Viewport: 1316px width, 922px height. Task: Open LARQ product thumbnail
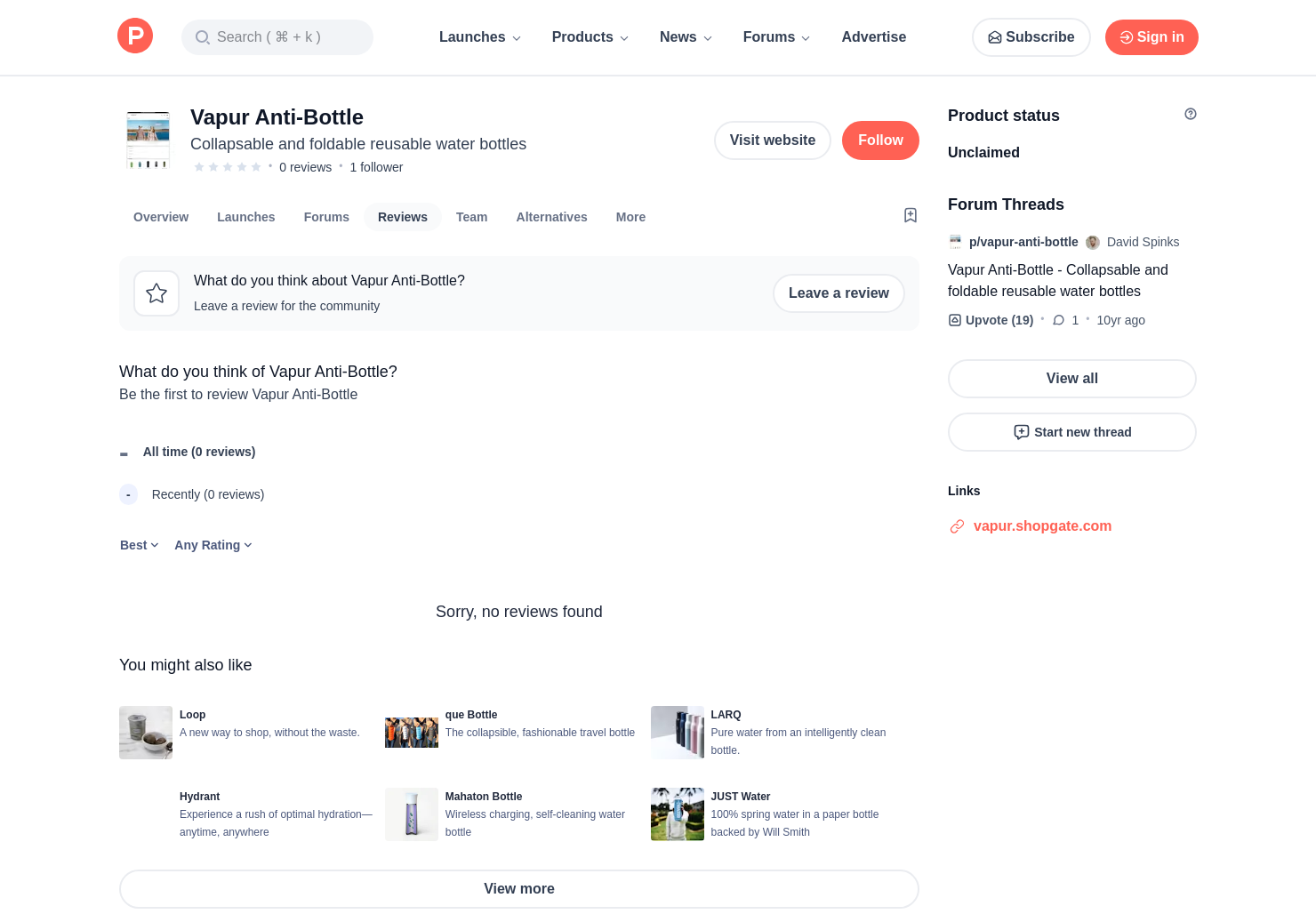[678, 733]
